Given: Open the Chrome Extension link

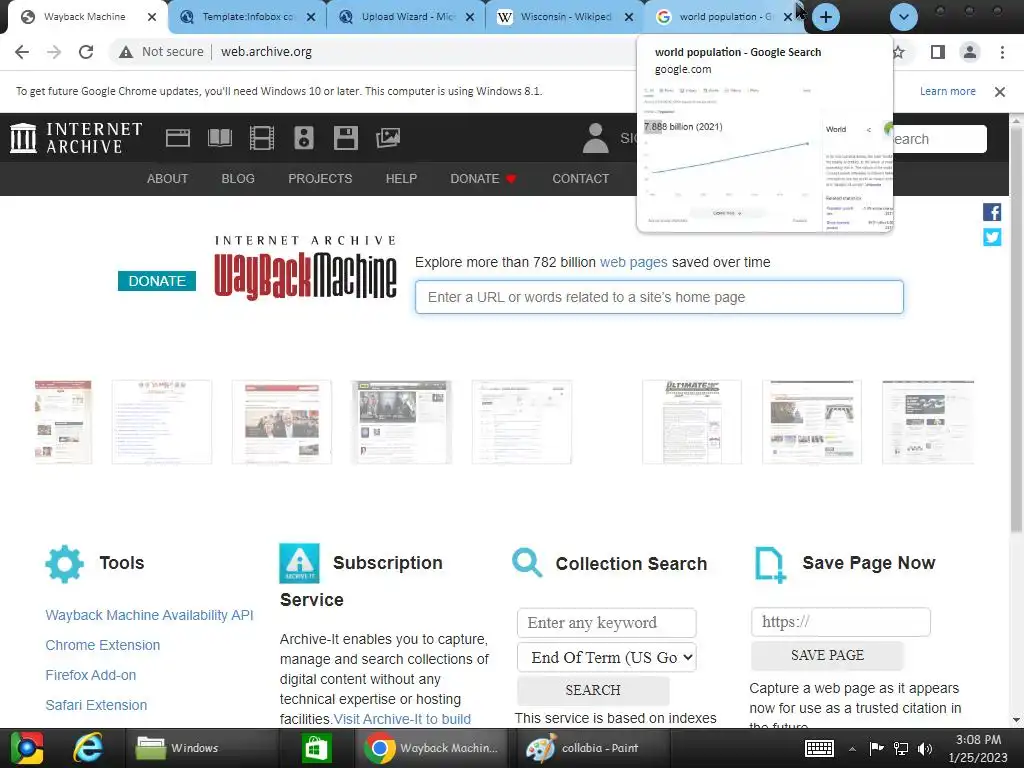Looking at the screenshot, I should pos(103,645).
